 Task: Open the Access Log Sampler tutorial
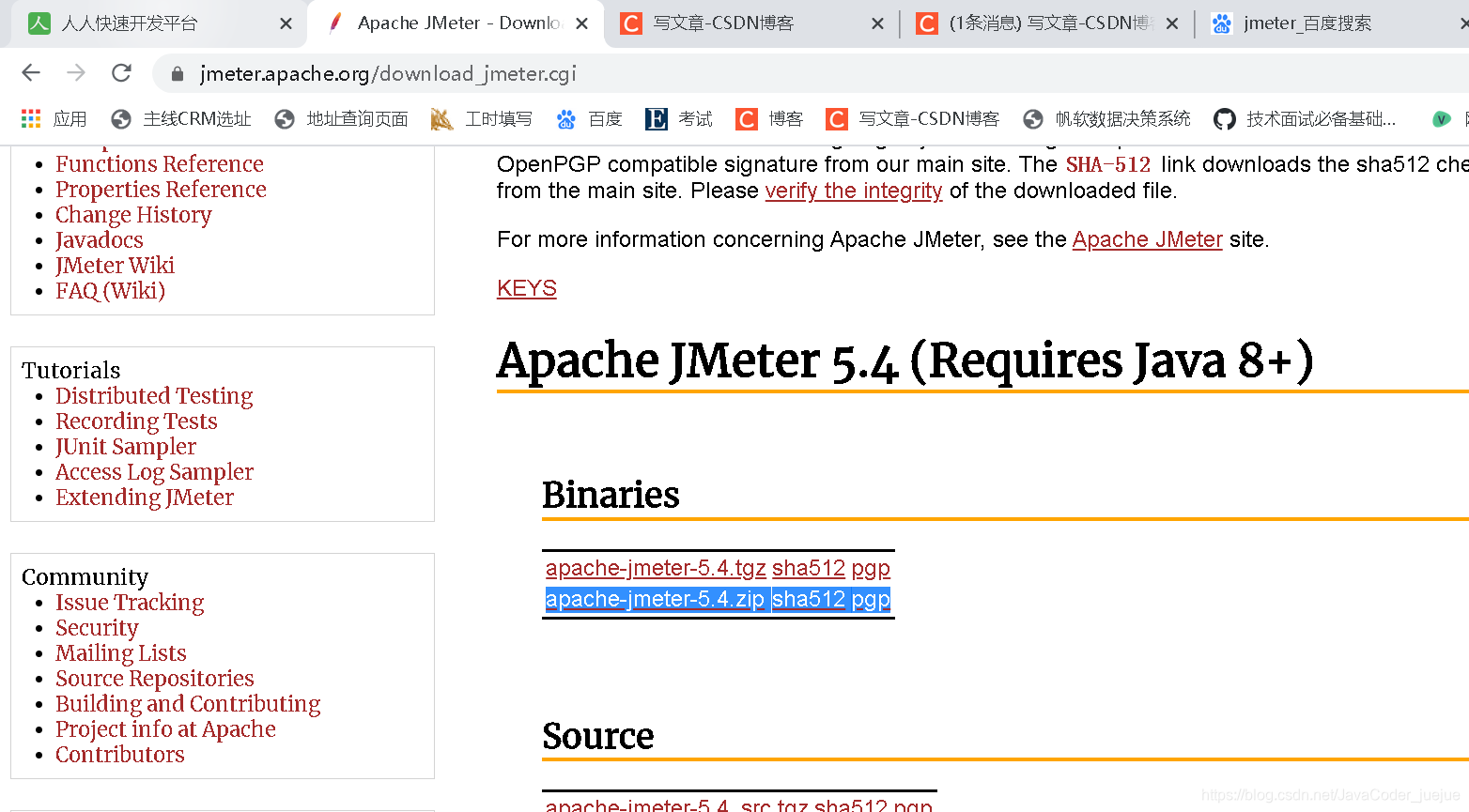[154, 472]
